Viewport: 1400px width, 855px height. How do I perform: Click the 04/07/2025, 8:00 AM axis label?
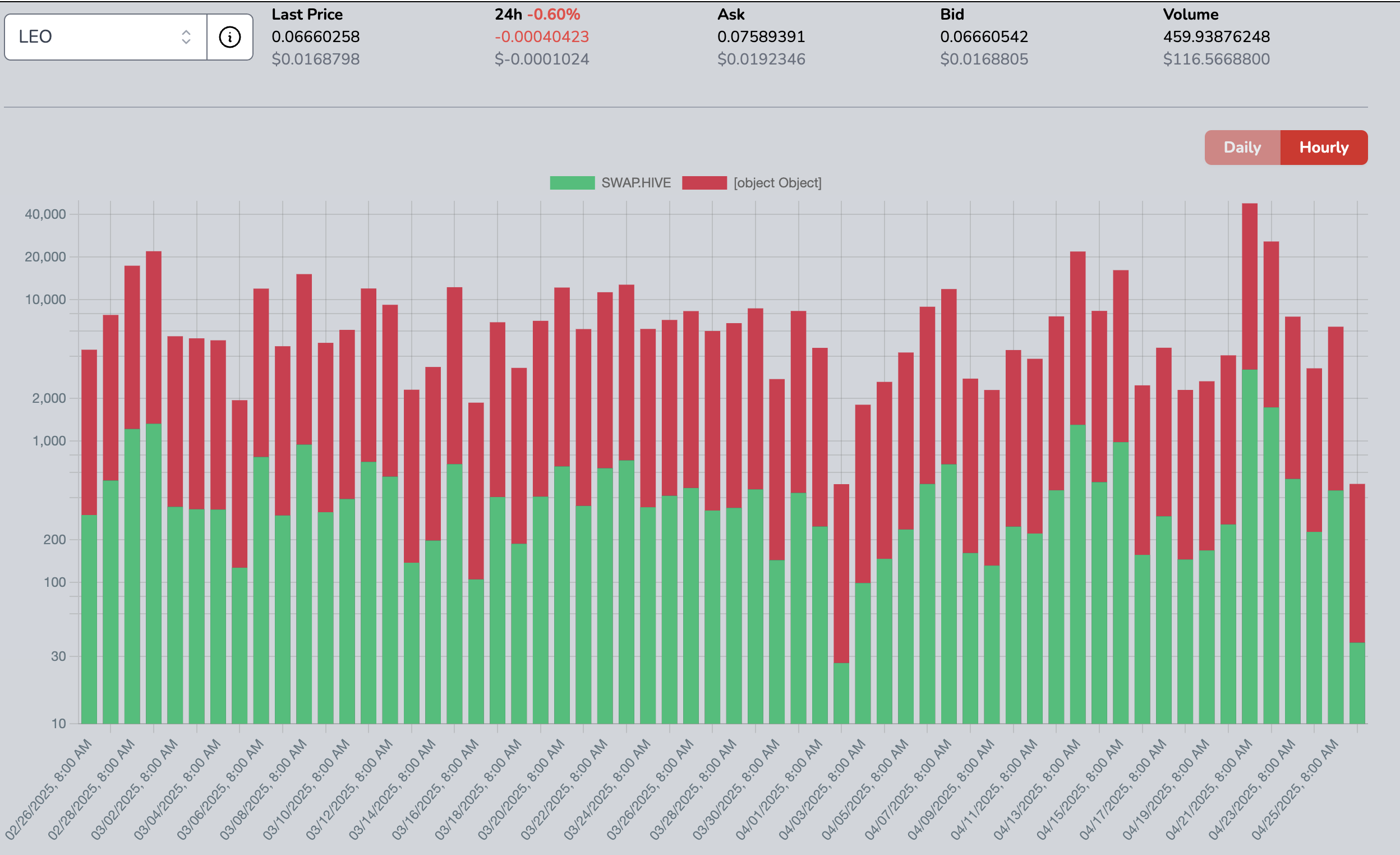pos(909,789)
